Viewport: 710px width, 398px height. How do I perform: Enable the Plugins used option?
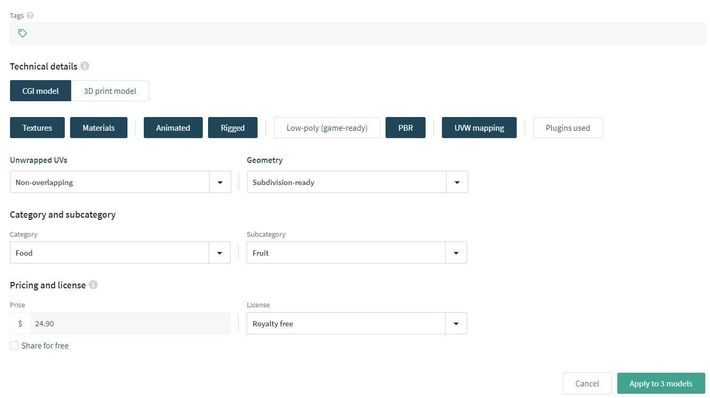pos(568,128)
